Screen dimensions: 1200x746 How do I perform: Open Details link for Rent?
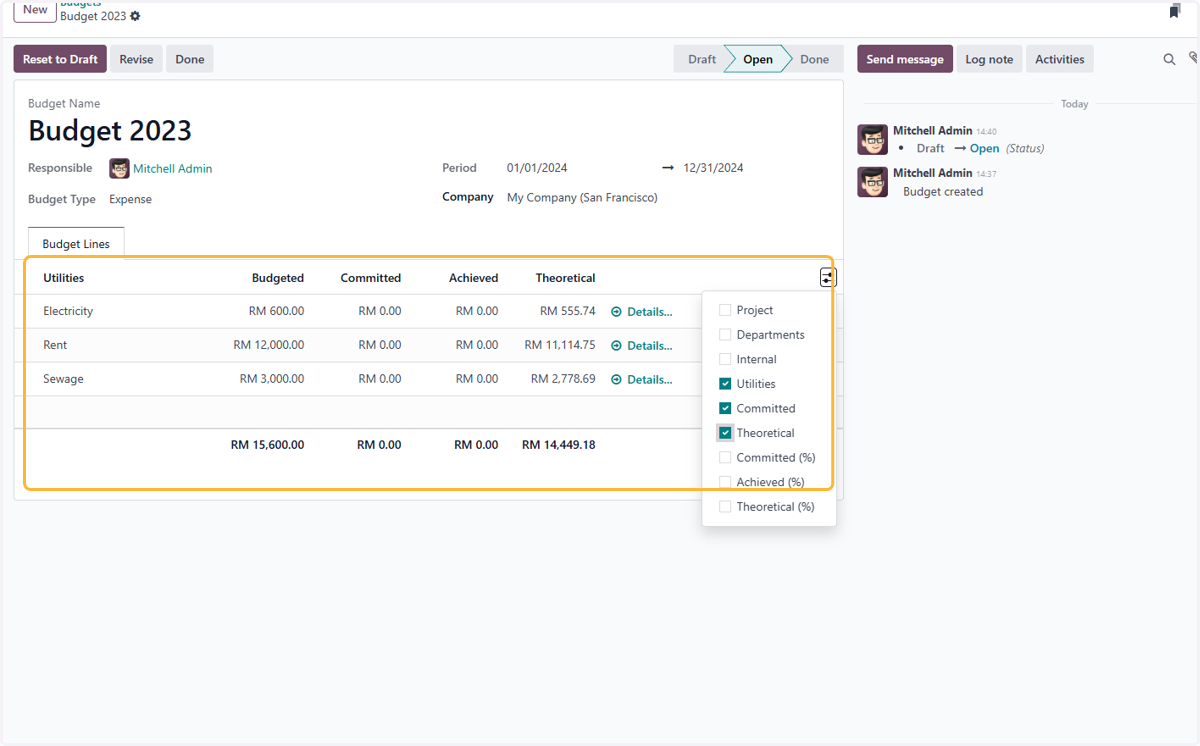(649, 346)
